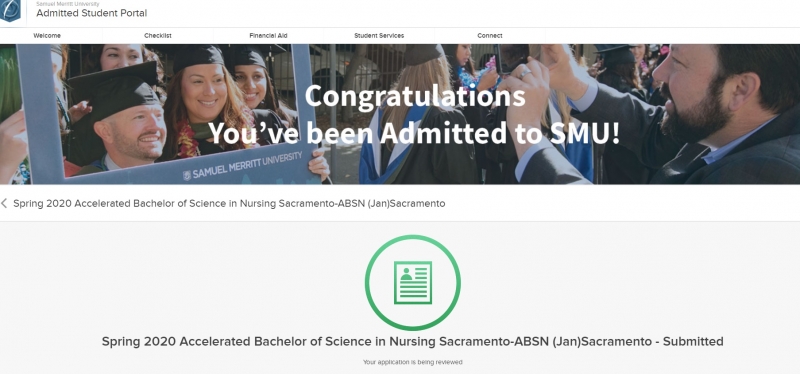Screen dimensions: 800x374
Task: Select the Spring 2020 ABSN Submitted heading
Action: 412,341
